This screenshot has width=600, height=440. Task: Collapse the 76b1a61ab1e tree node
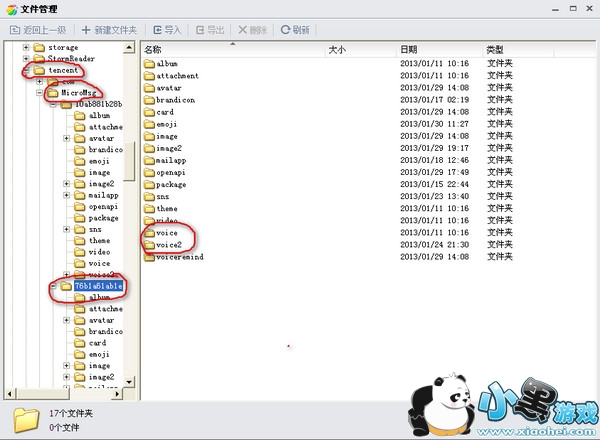tap(53, 286)
